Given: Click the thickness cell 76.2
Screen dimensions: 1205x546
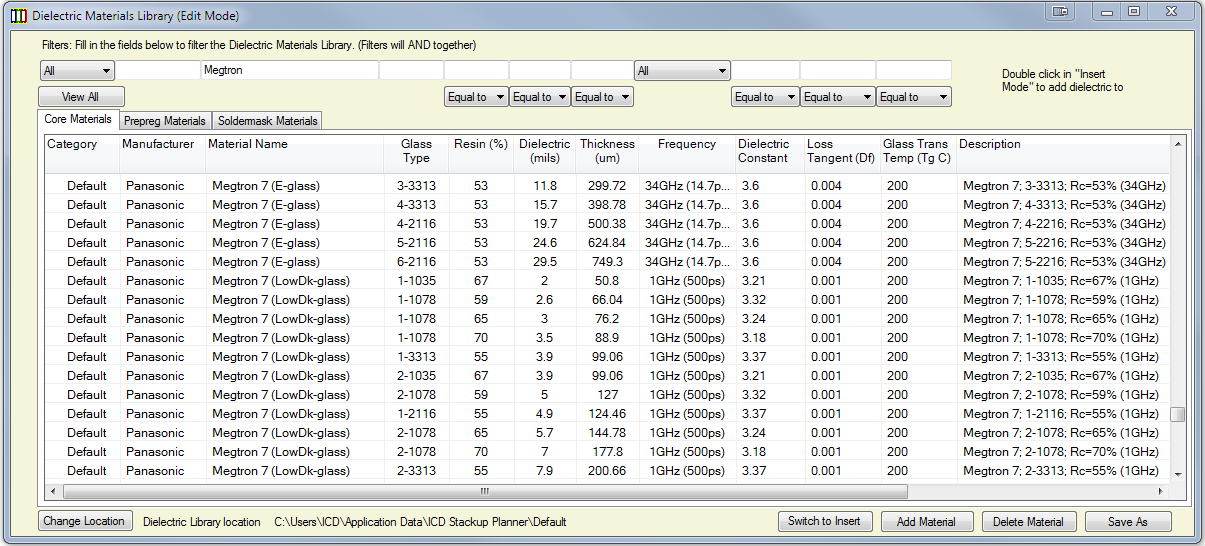Looking at the screenshot, I should 607,318.
